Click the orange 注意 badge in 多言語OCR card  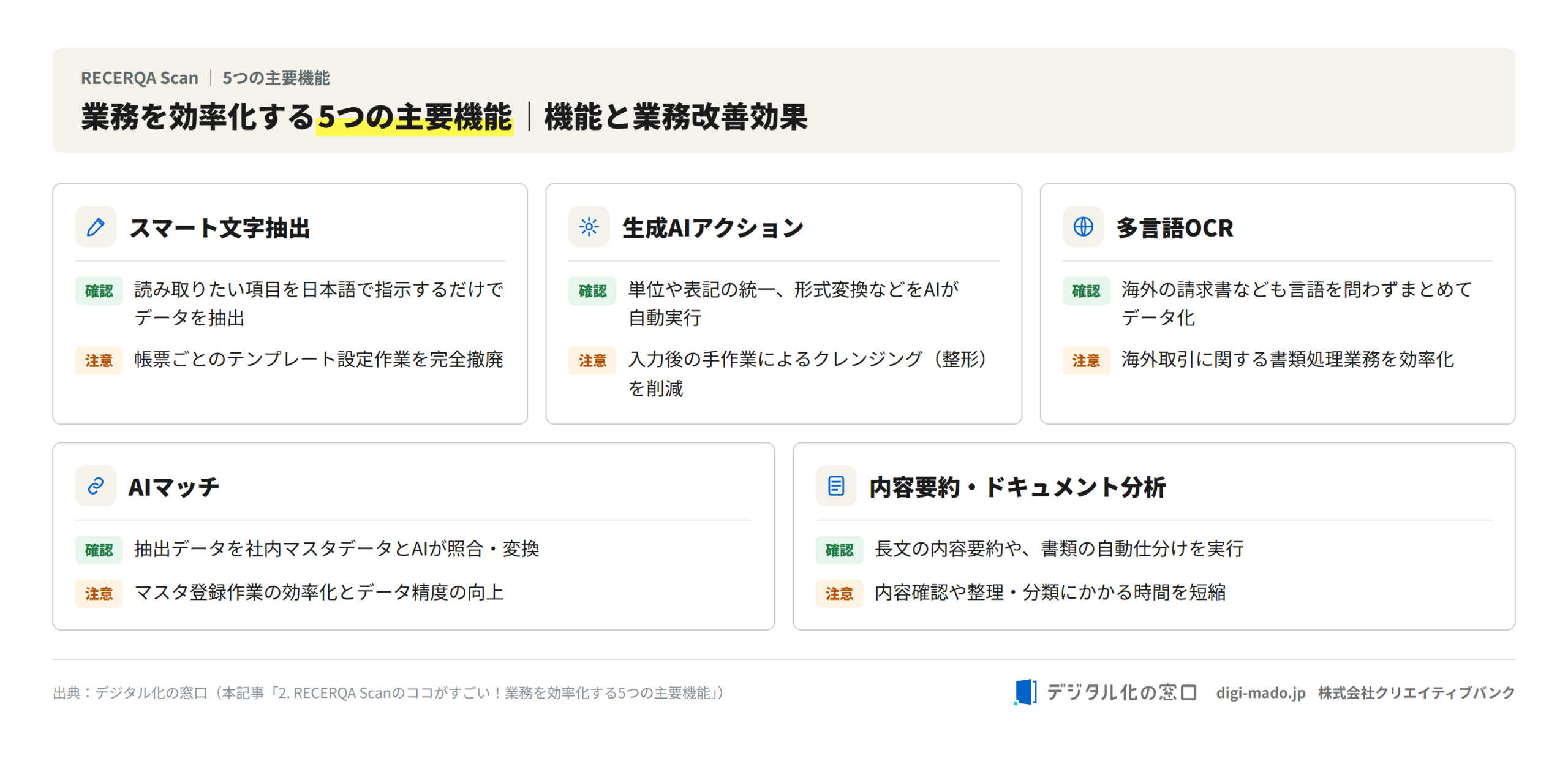pyautogui.click(x=1086, y=360)
